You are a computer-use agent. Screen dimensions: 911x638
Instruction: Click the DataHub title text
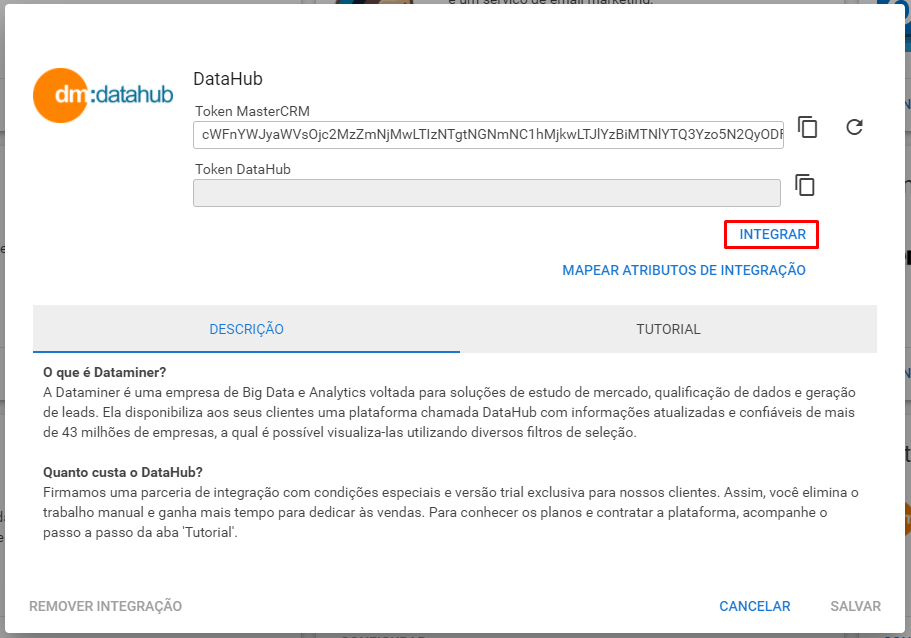coord(228,78)
